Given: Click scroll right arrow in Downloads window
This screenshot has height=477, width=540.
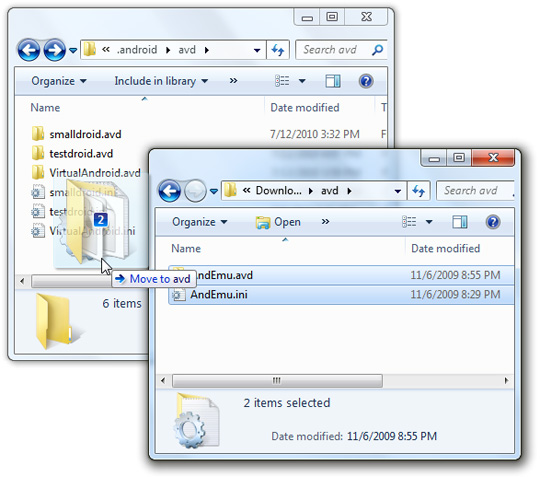Looking at the screenshot, I should pyautogui.click(x=506, y=381).
